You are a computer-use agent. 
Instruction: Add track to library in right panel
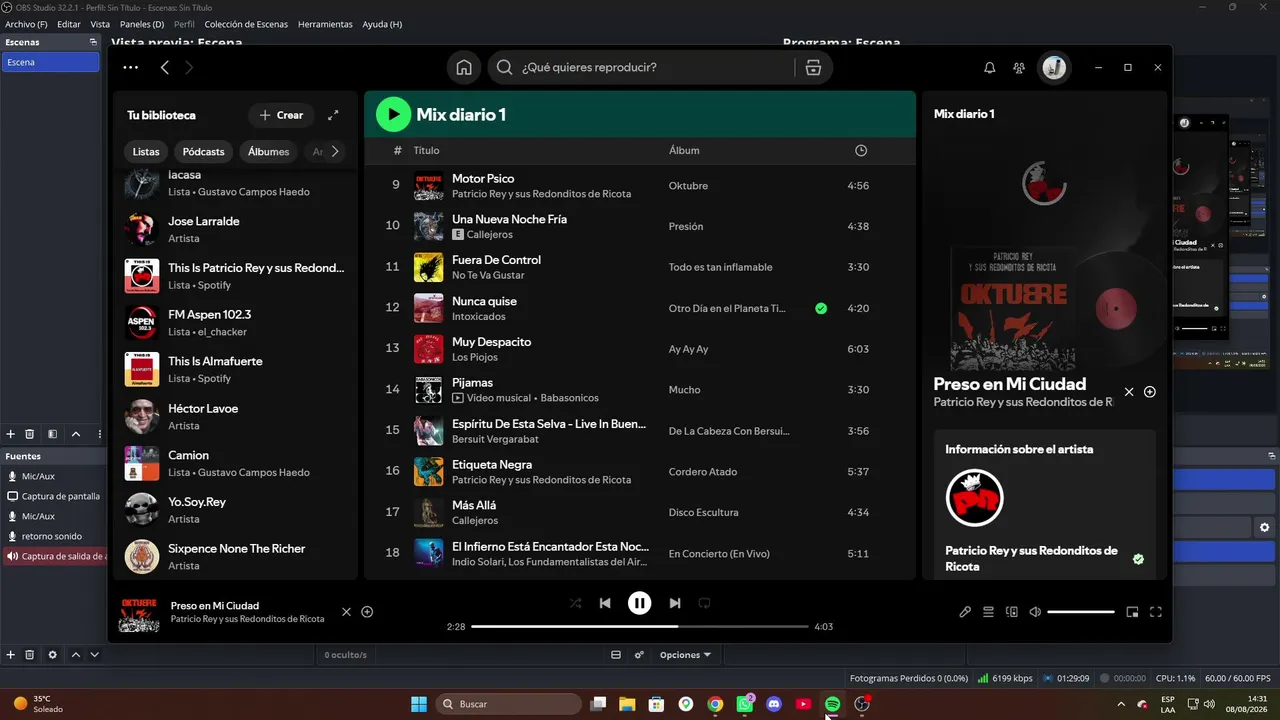click(x=1150, y=392)
